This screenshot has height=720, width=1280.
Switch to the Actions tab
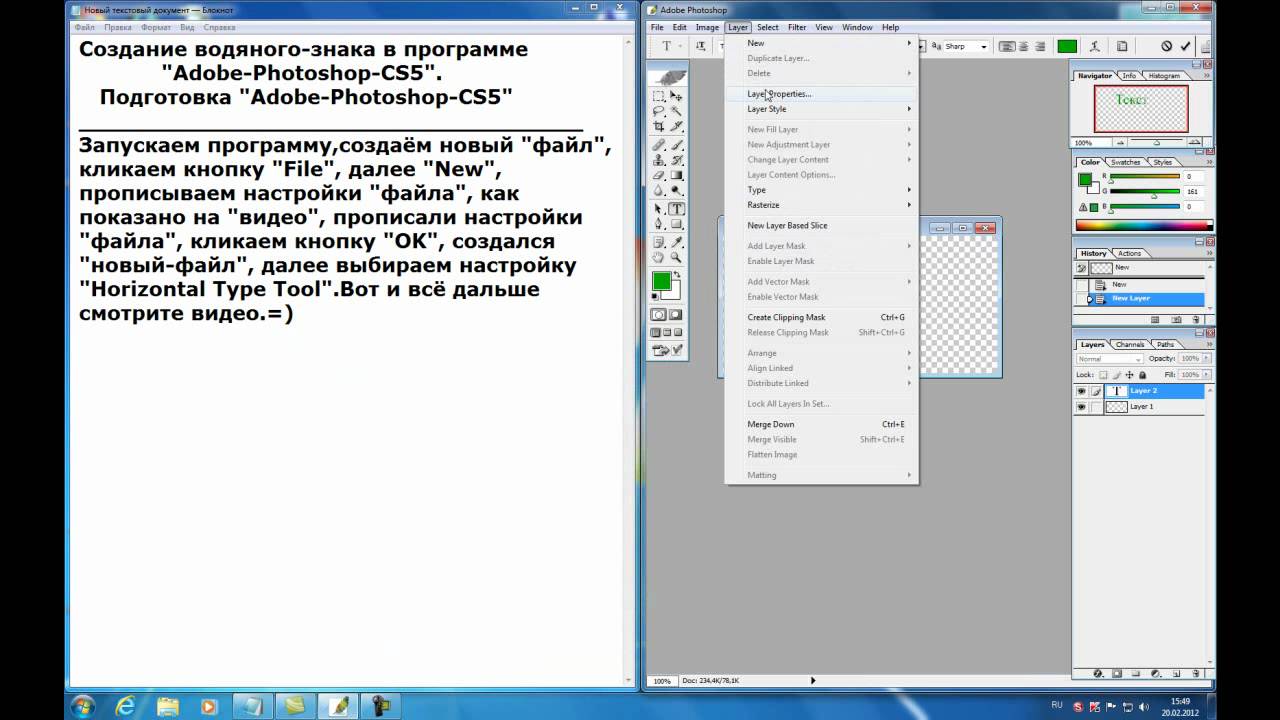point(1129,253)
